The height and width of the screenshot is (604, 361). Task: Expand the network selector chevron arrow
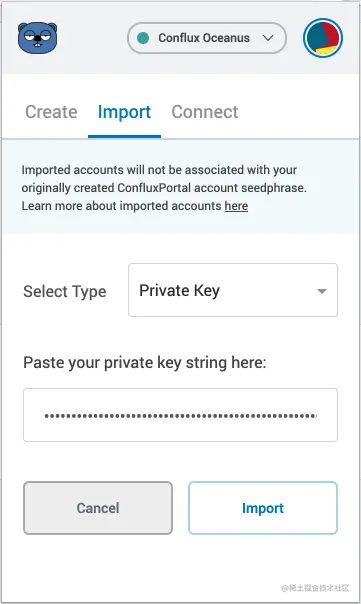(268, 38)
